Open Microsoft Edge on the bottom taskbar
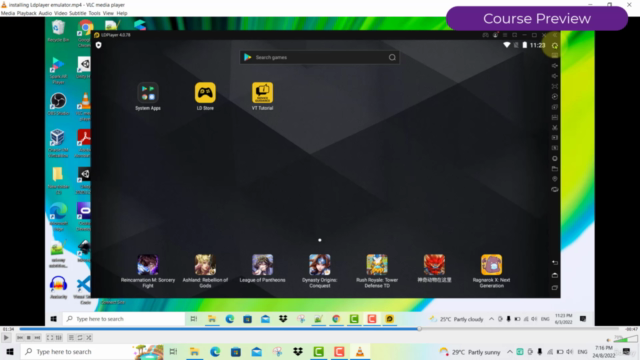640x360 pixels. [x=215, y=351]
